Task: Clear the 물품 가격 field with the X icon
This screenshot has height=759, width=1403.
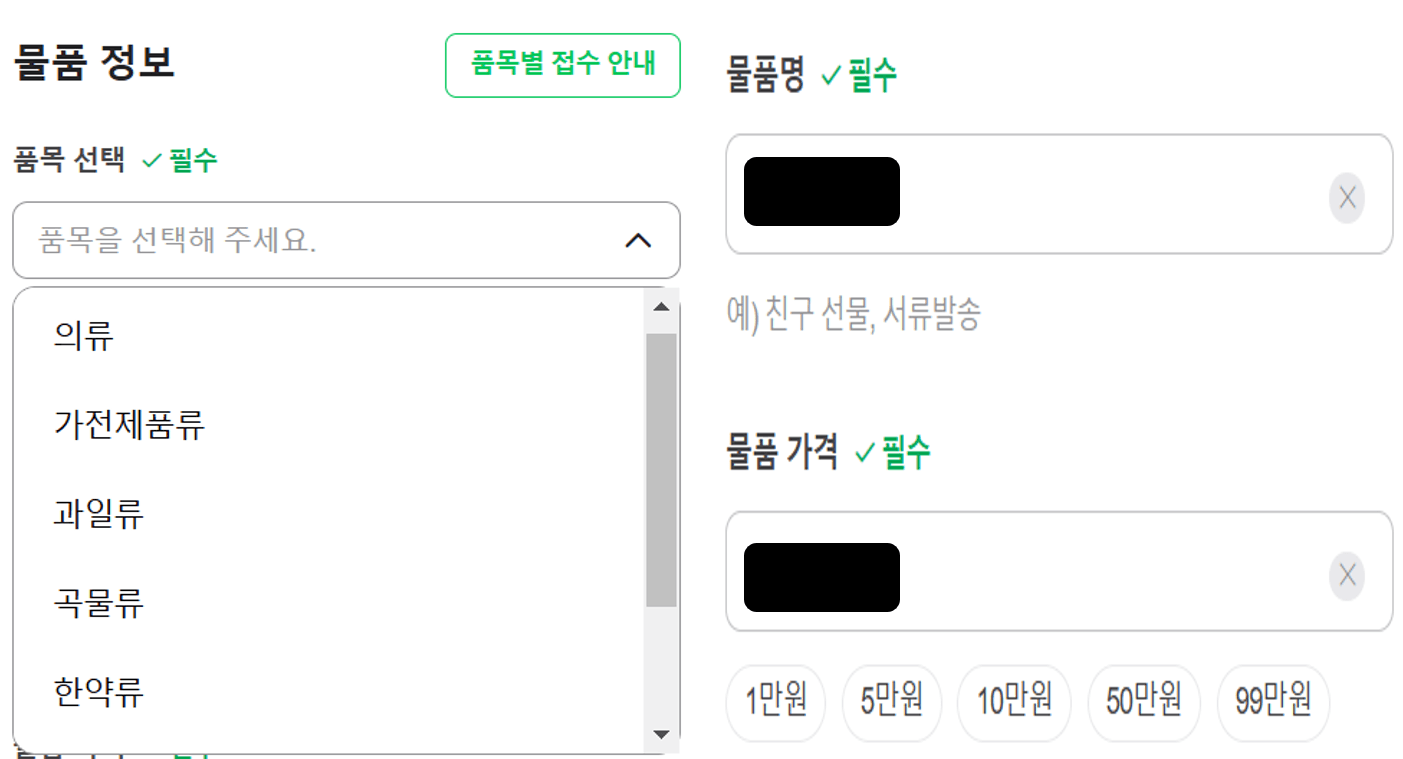Action: [x=1346, y=575]
